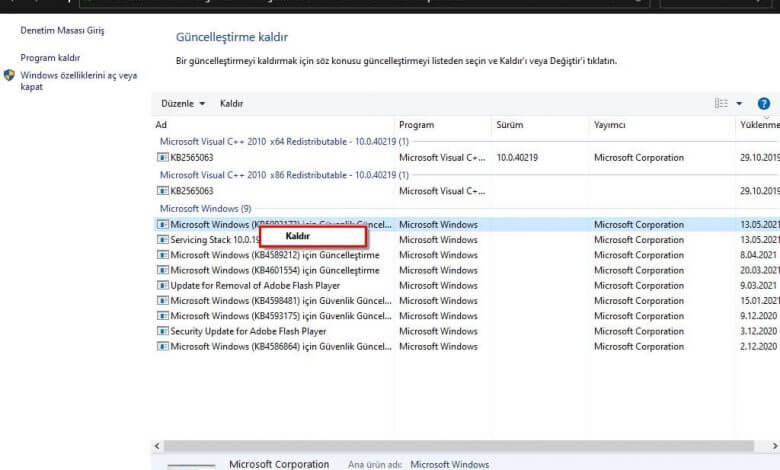
Task: Click the icon of the KB4601554 update
Action: [x=162, y=270]
